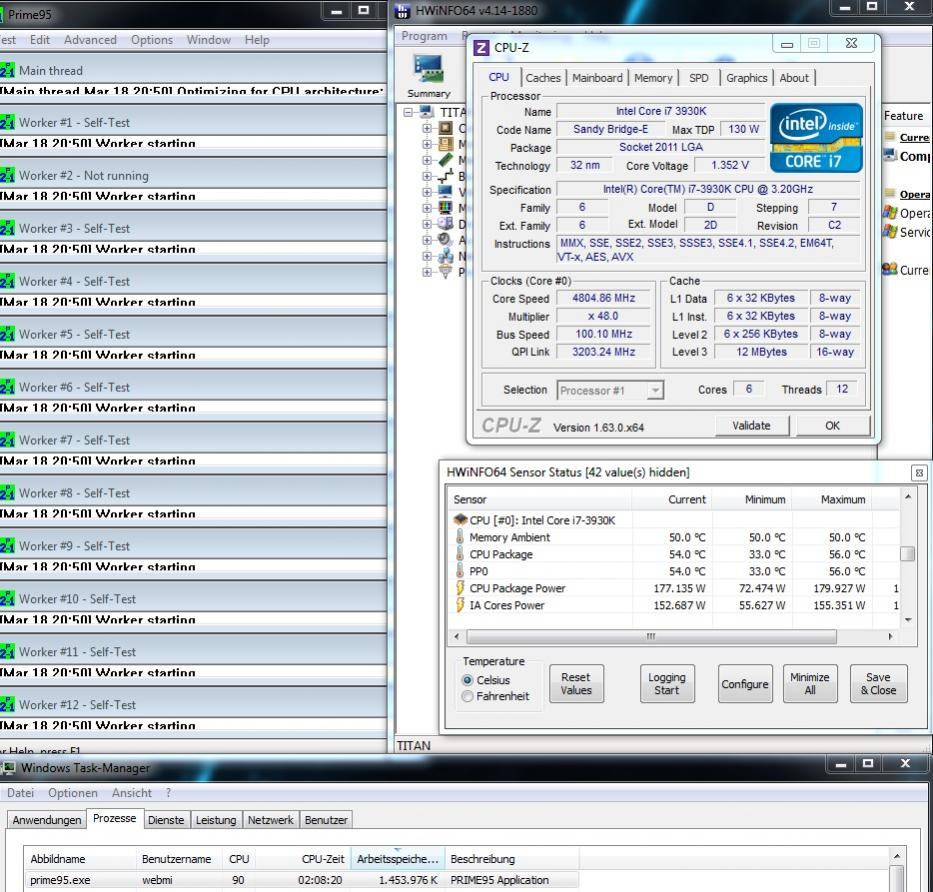This screenshot has width=933, height=892.
Task: Click the Worker #8 window icon
Action: [x=7, y=493]
